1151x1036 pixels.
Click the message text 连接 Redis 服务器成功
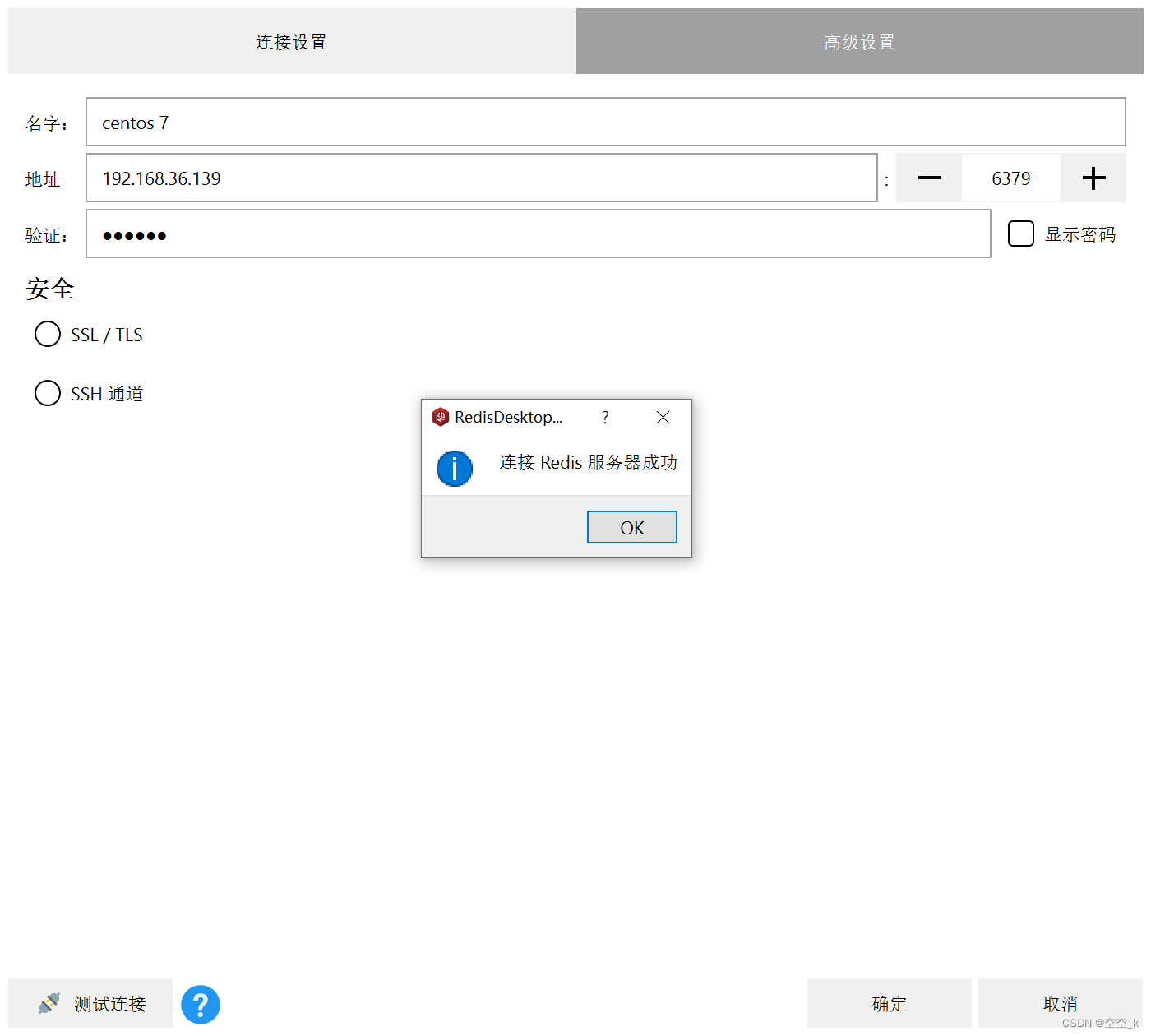[589, 462]
